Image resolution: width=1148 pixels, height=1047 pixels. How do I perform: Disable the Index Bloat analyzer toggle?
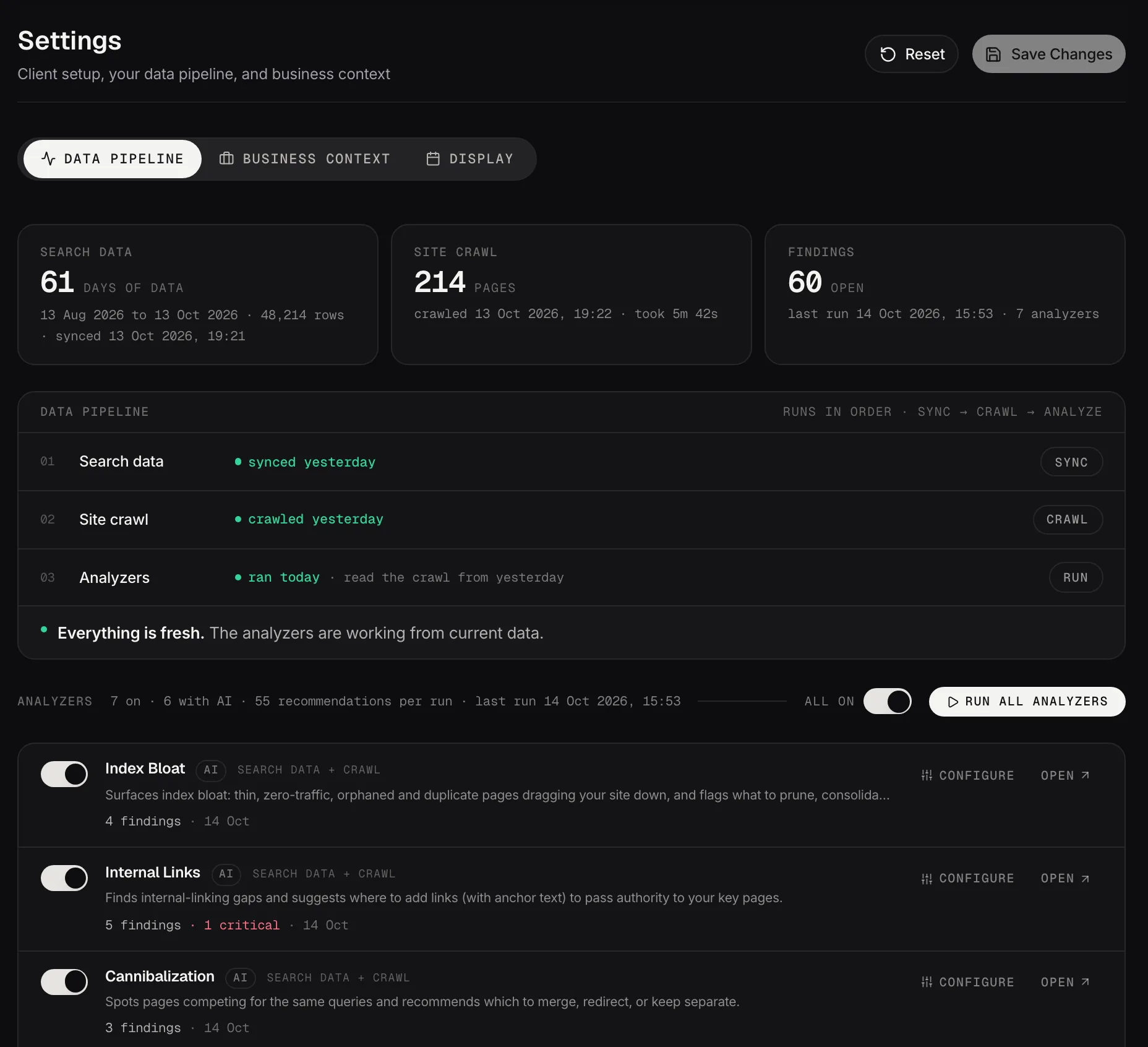coord(64,774)
